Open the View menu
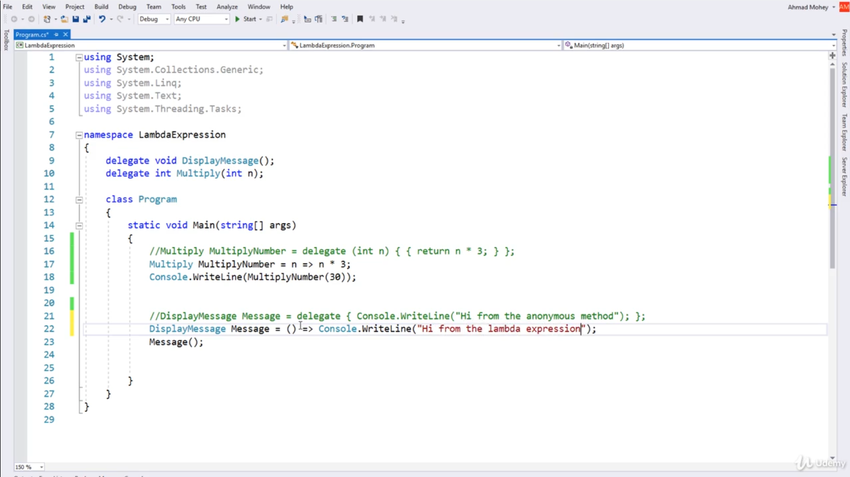 point(49,7)
